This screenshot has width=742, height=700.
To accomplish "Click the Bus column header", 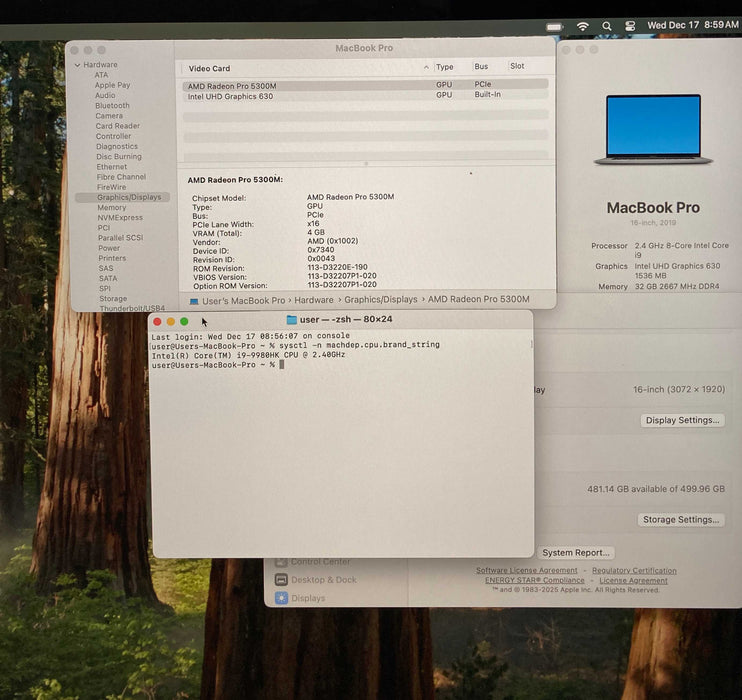I will point(481,66).
